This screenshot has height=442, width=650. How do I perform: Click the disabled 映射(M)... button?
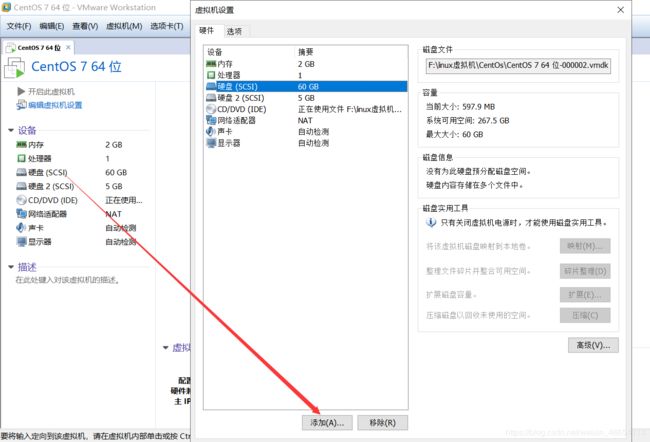[x=585, y=246]
